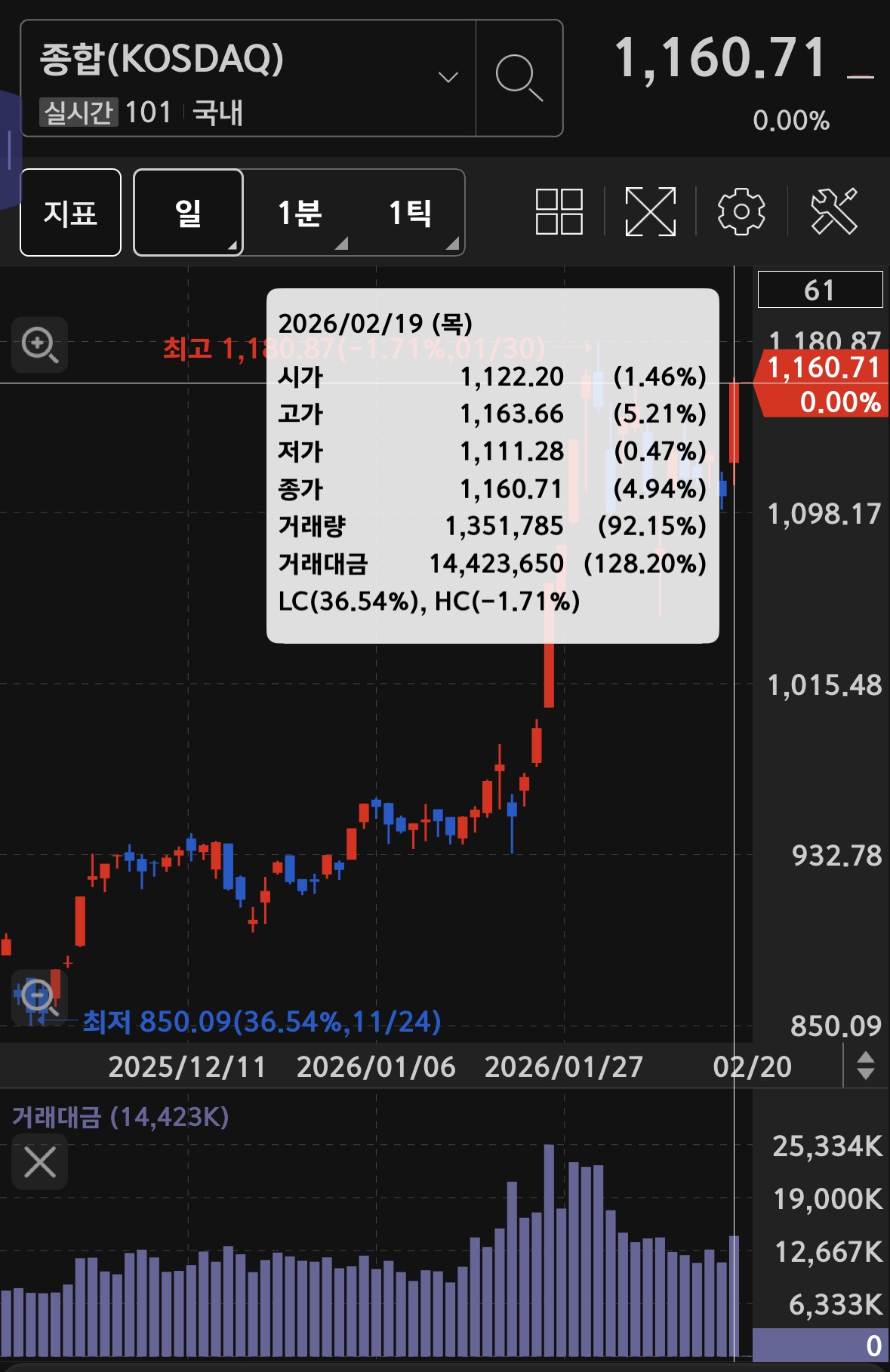
Task: Open the chart grid layout icon
Action: (x=559, y=212)
